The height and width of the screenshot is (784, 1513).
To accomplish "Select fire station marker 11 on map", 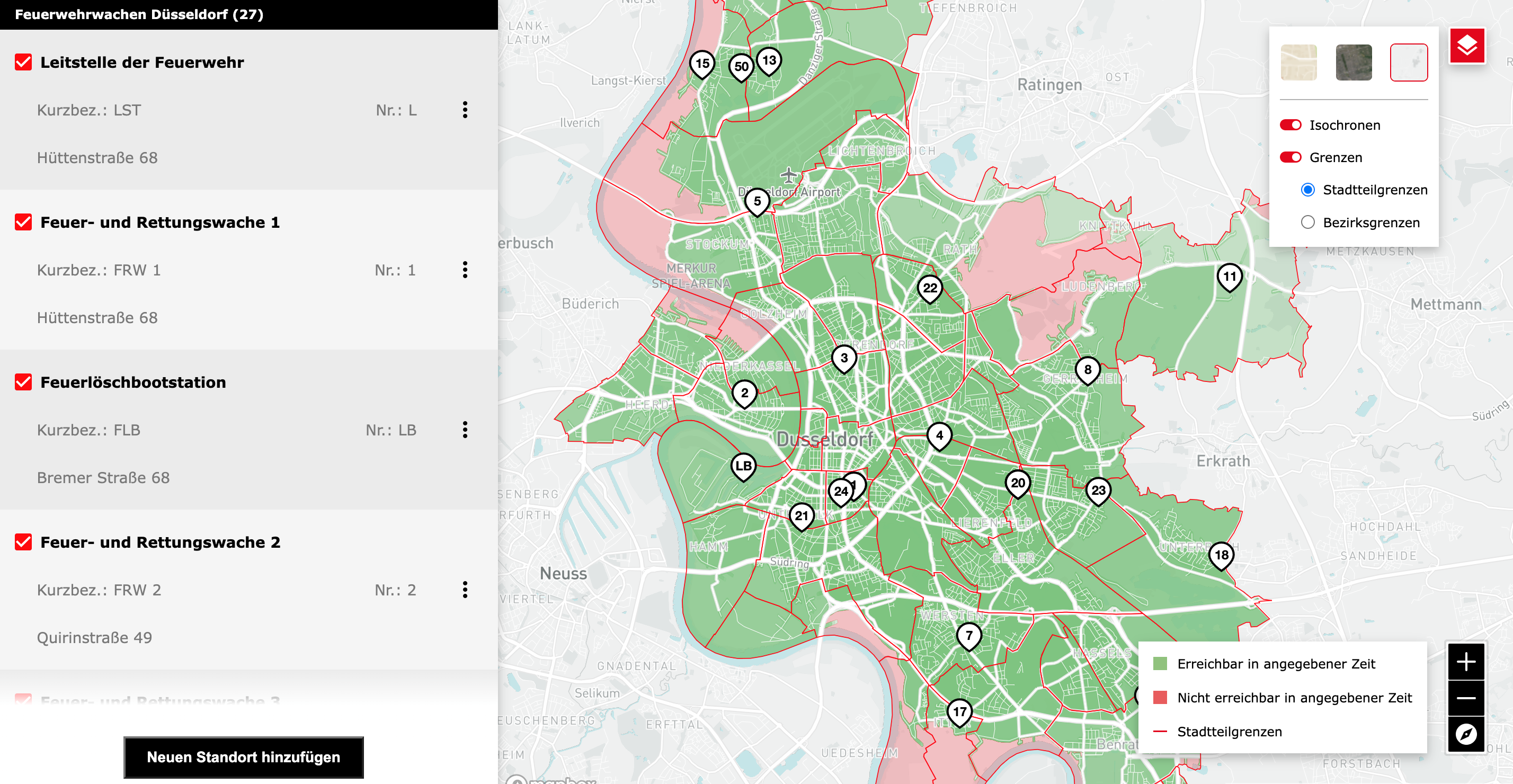I will coord(1229,277).
